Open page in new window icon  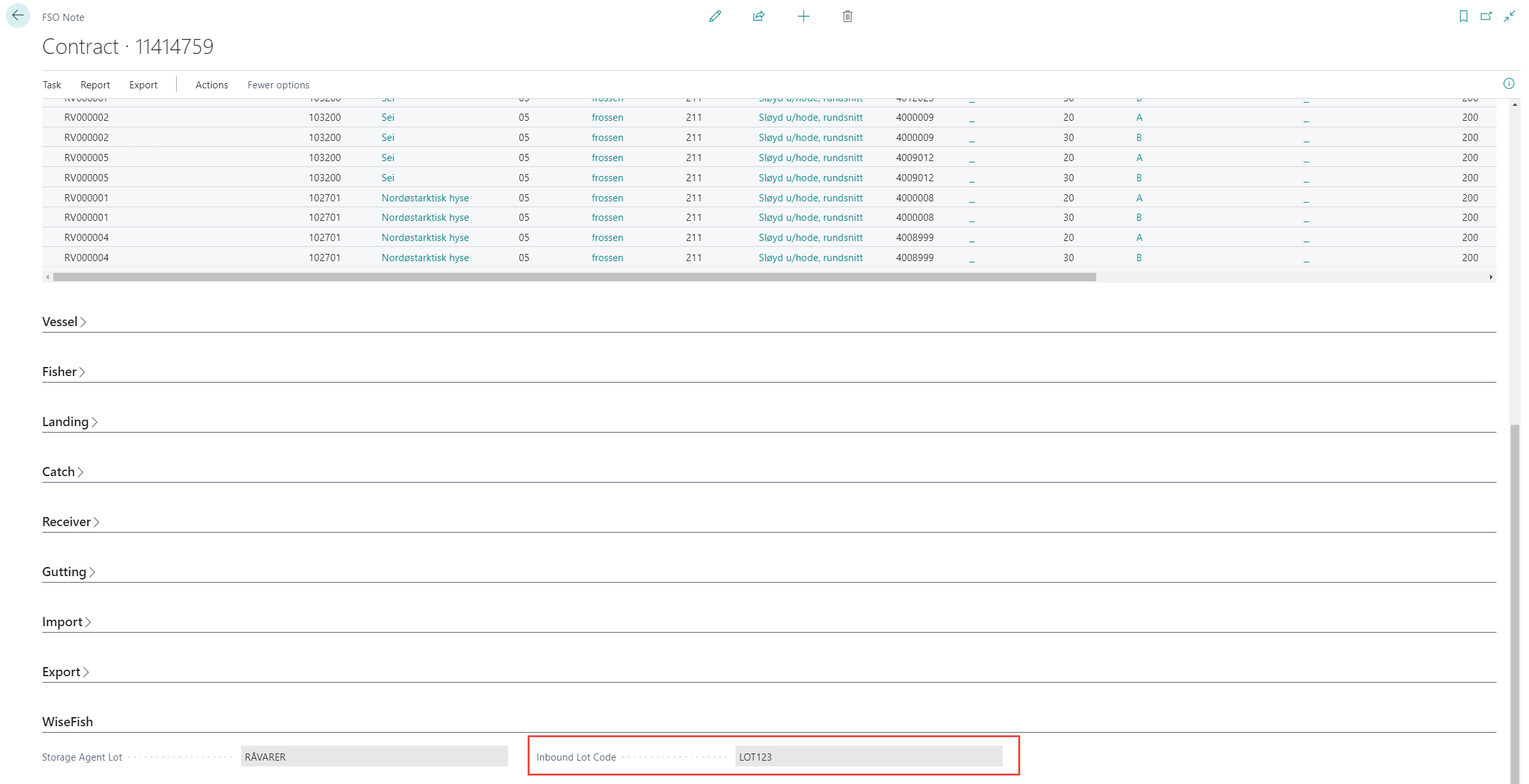tap(1485, 16)
